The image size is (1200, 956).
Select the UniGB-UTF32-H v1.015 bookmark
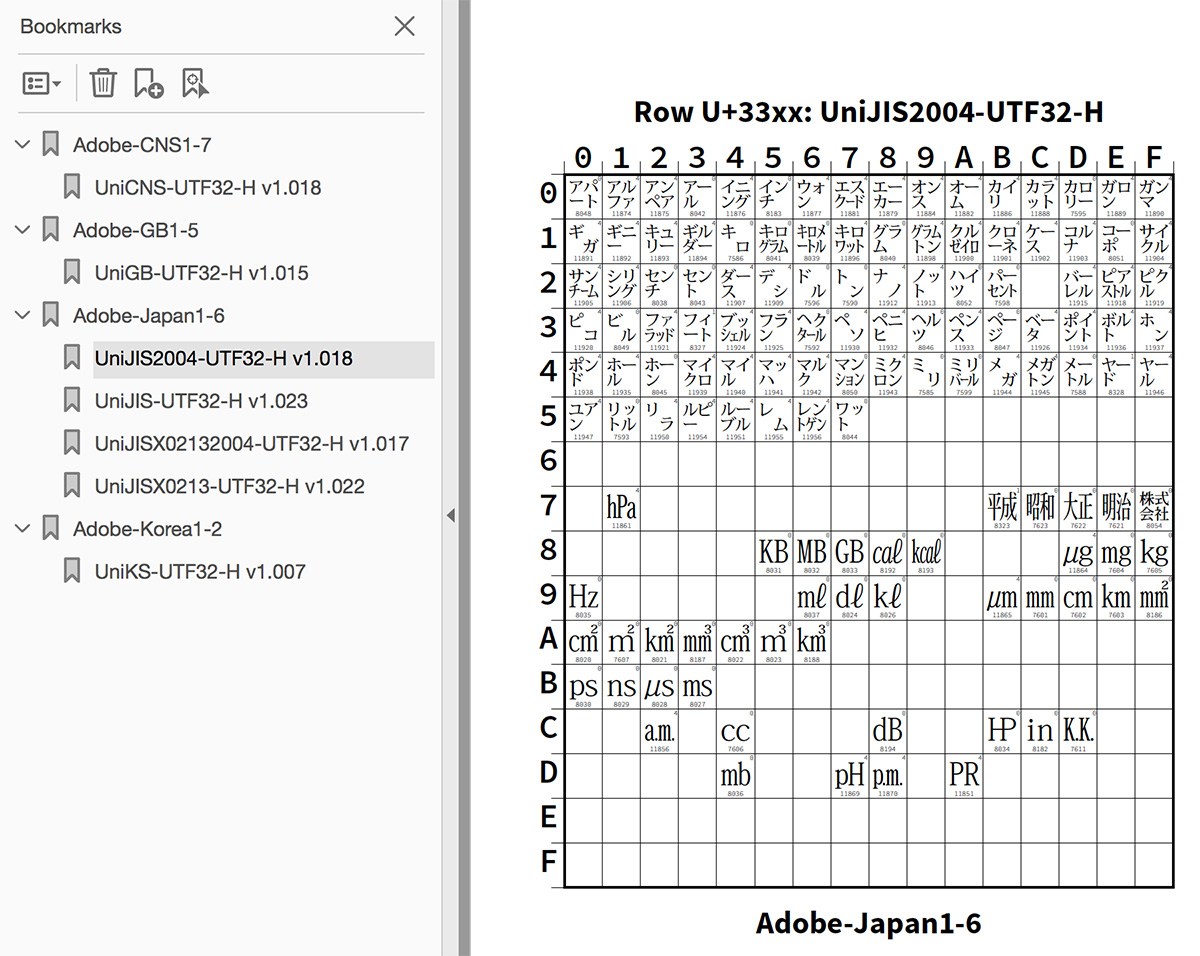click(x=201, y=273)
